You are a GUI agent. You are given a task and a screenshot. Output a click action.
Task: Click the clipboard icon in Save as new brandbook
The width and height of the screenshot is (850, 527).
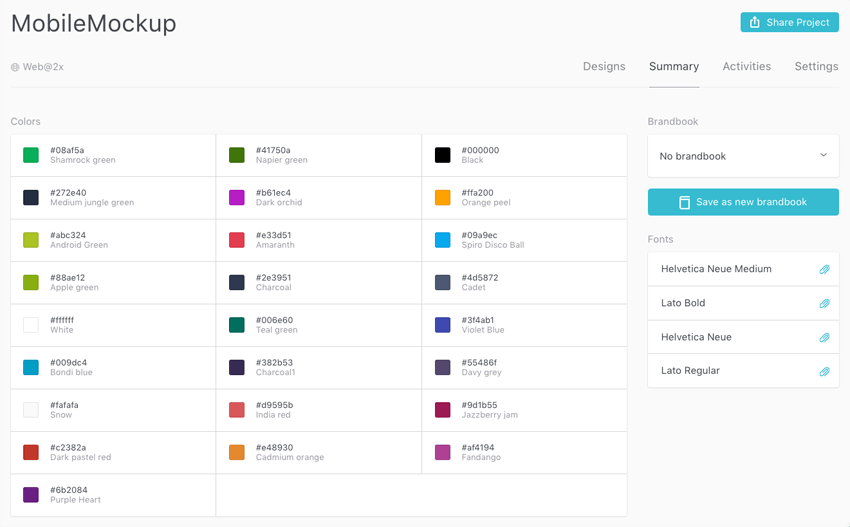click(684, 202)
